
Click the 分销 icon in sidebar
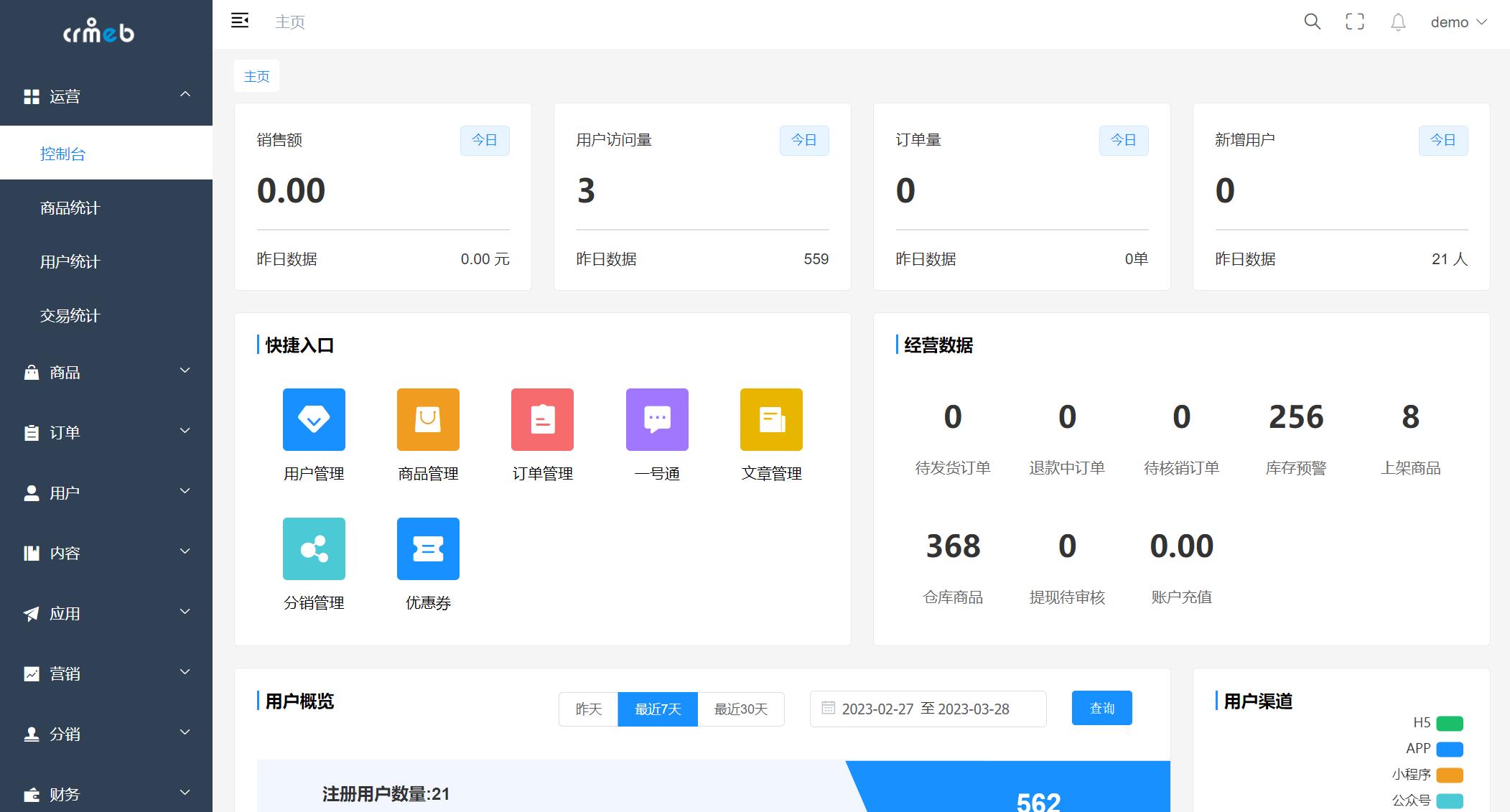pyautogui.click(x=32, y=734)
